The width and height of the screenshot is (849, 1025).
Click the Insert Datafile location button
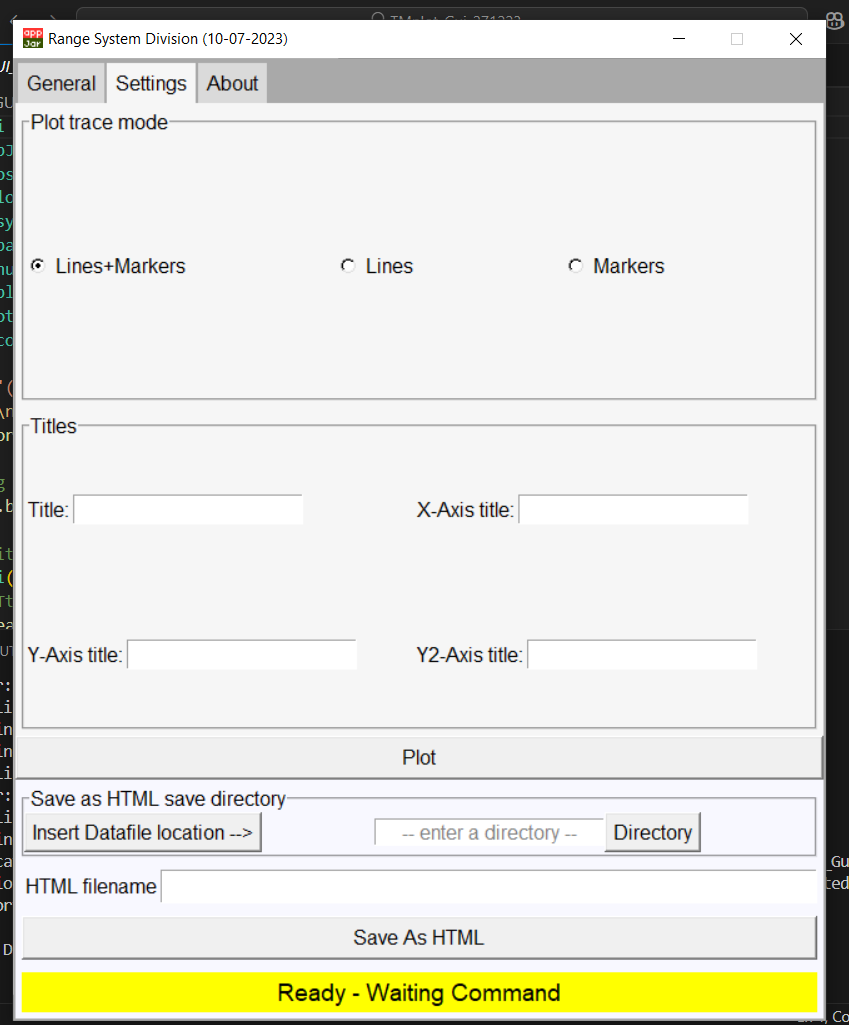(x=142, y=832)
